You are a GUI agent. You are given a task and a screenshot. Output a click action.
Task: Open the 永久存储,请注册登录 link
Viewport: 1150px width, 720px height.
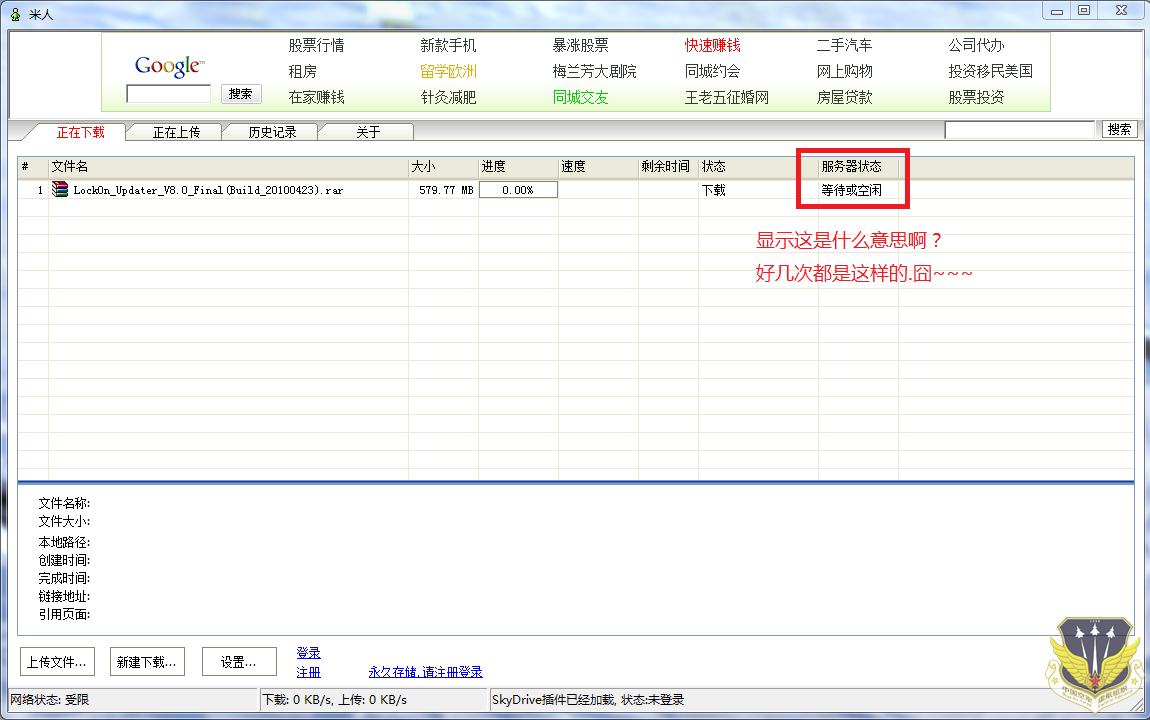pyautogui.click(x=425, y=672)
